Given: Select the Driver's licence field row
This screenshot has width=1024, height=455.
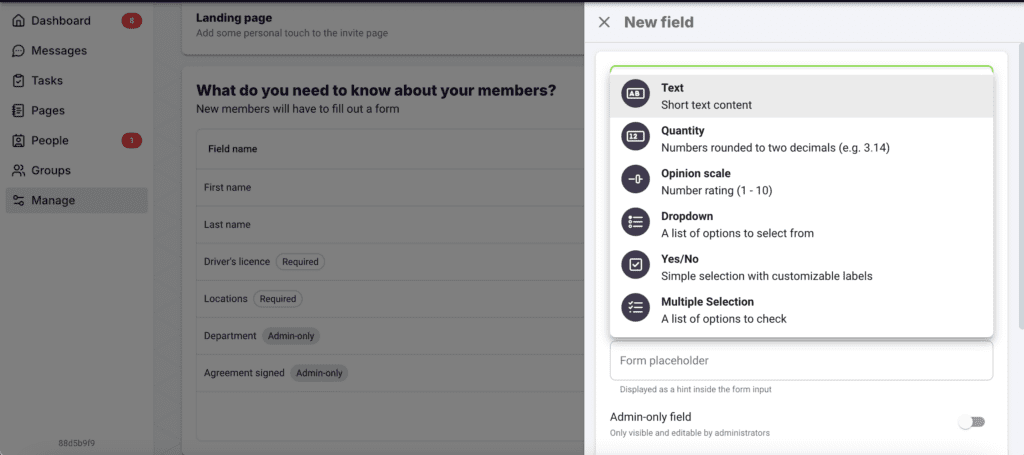Looking at the screenshot, I should (x=237, y=262).
